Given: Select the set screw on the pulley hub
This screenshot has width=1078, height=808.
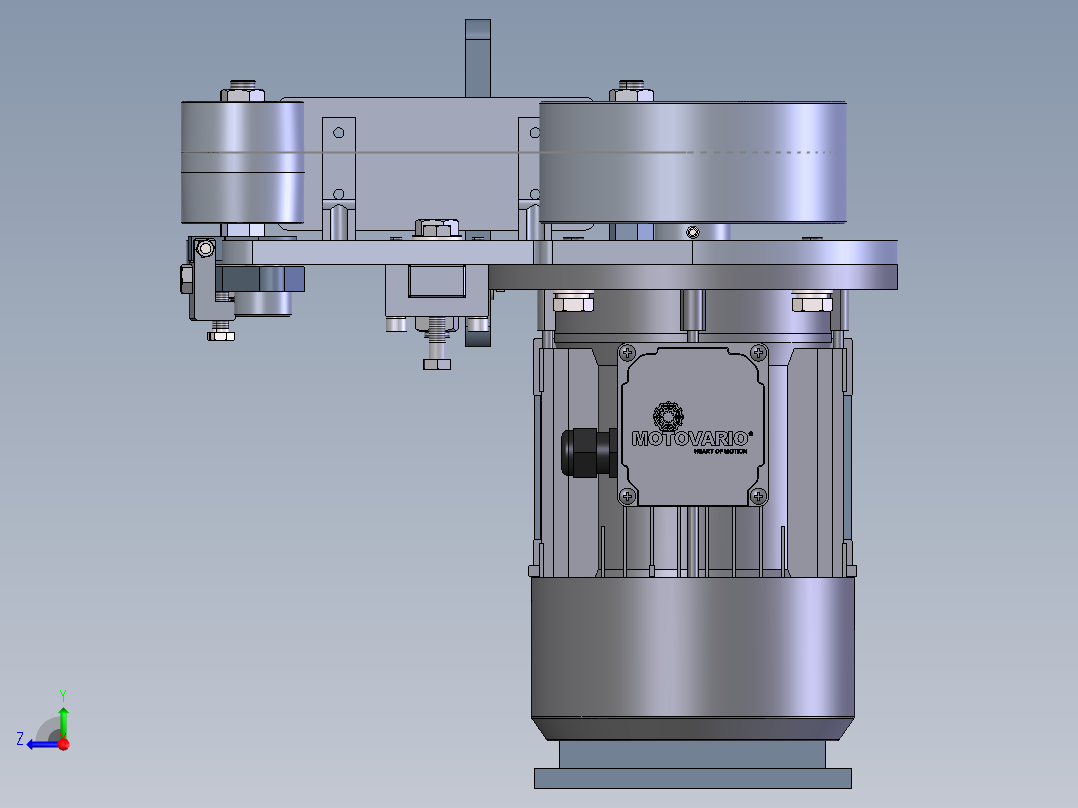Looking at the screenshot, I should tap(693, 232).
